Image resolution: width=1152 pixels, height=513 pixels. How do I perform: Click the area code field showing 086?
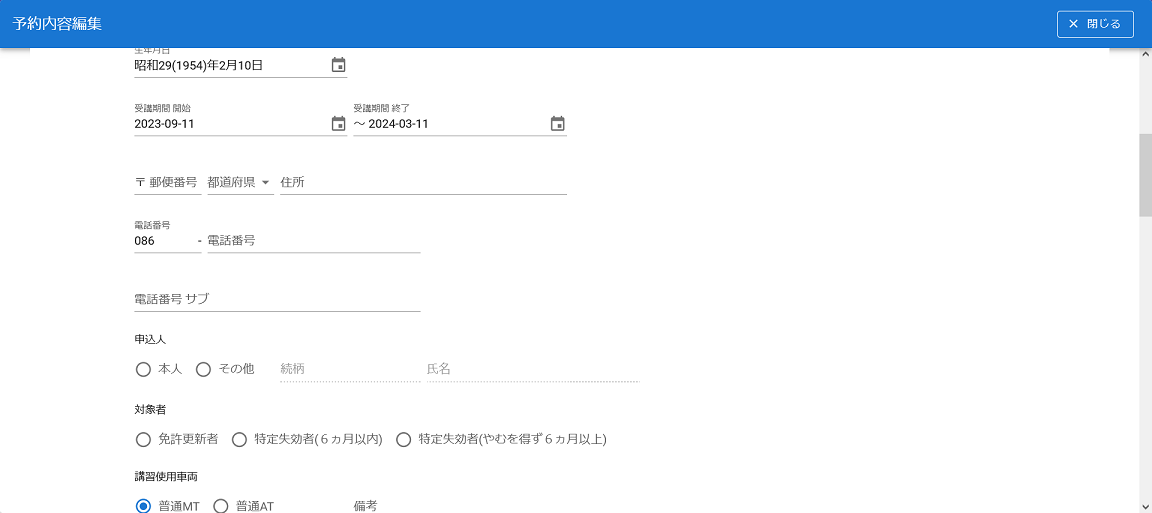click(166, 241)
